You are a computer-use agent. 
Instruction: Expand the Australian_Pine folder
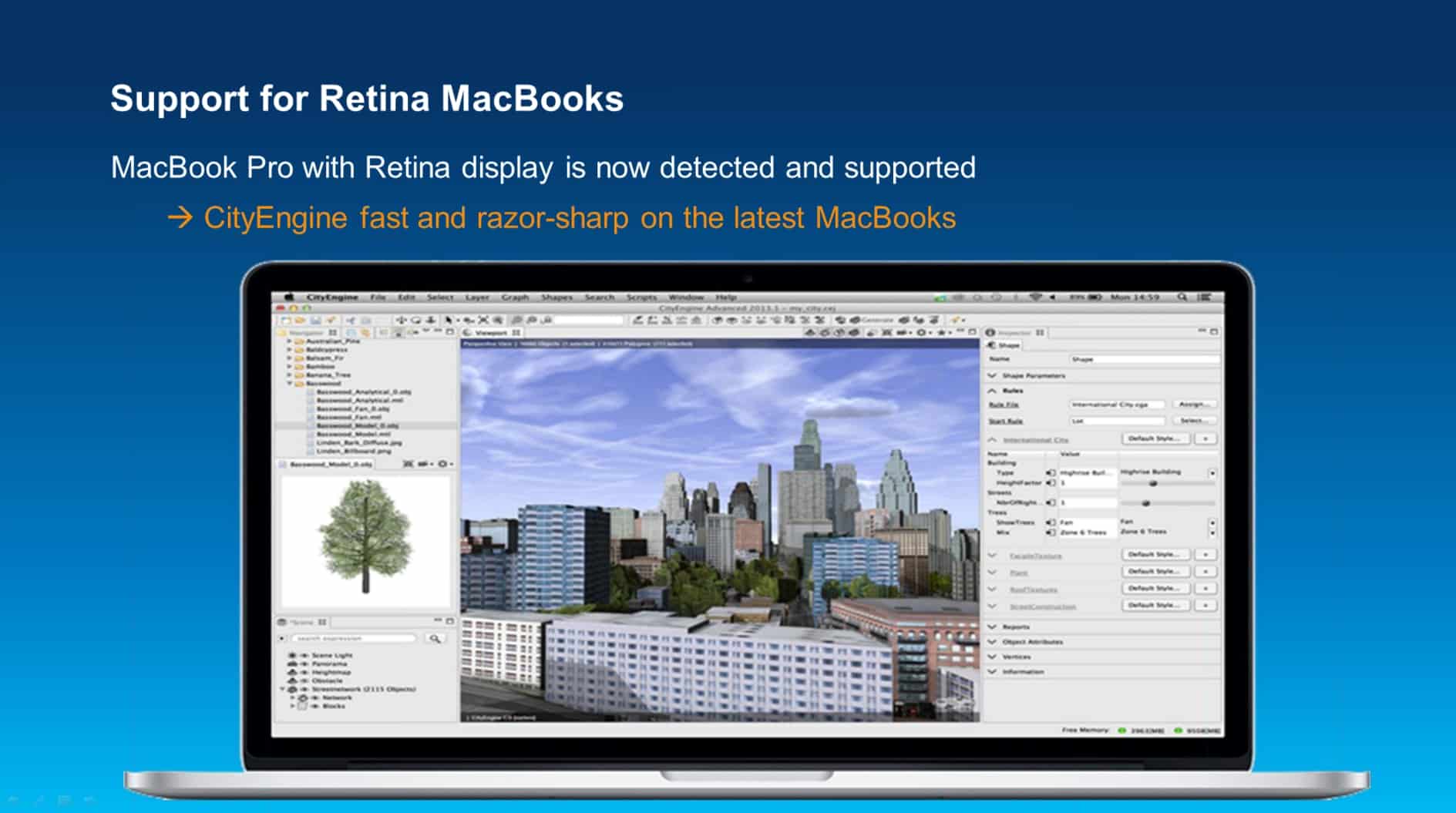point(290,341)
